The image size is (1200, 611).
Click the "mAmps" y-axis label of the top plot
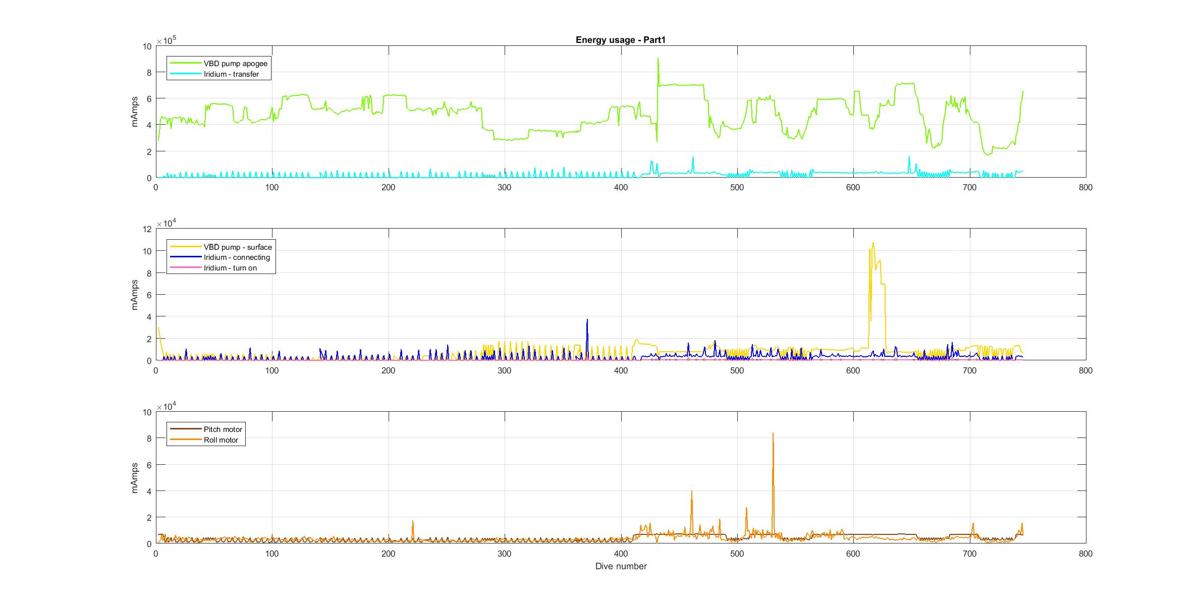coord(135,112)
